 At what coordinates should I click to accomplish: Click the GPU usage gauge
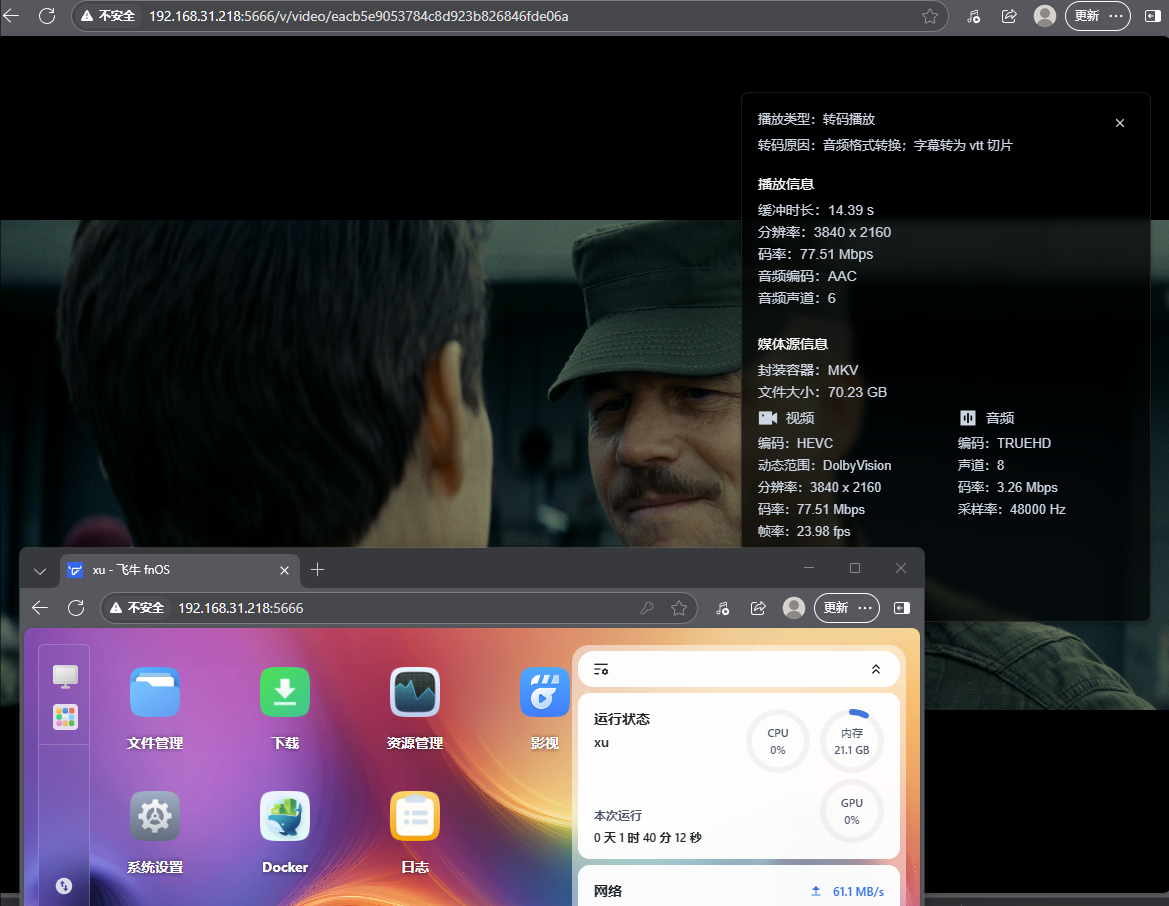[852, 811]
